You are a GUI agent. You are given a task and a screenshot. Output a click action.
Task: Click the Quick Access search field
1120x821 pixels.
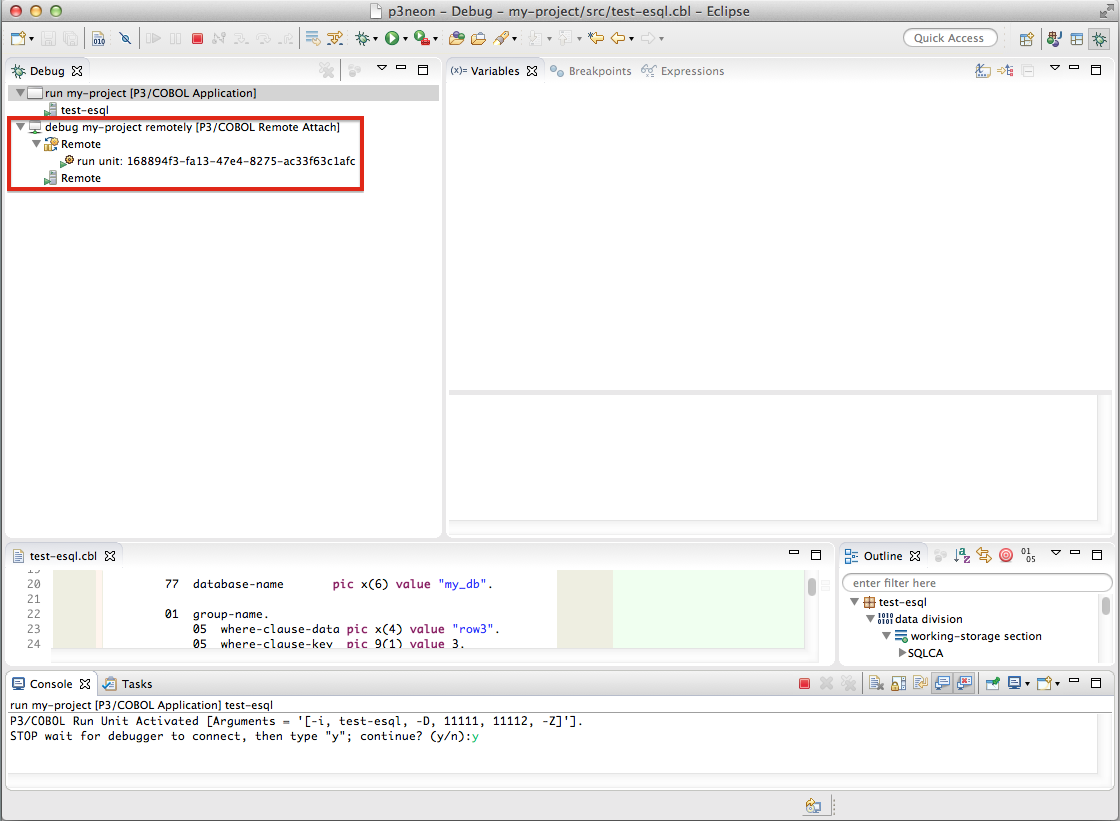pos(949,39)
